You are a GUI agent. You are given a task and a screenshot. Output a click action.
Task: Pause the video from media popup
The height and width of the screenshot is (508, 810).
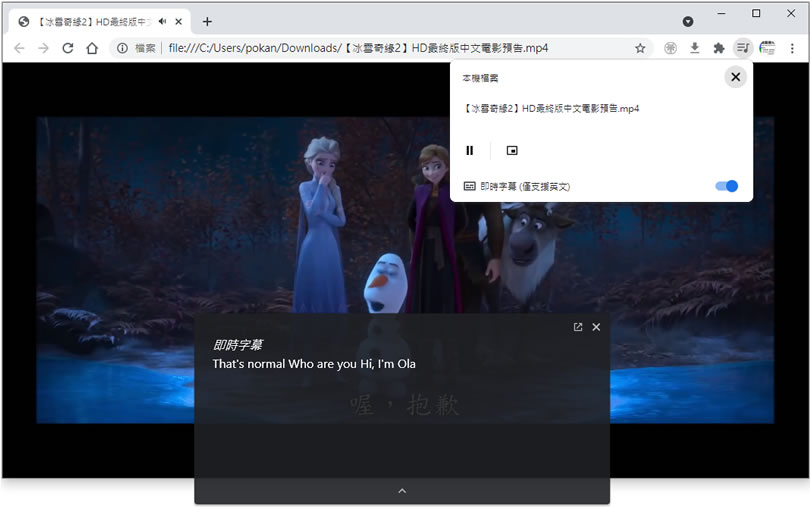pos(470,150)
